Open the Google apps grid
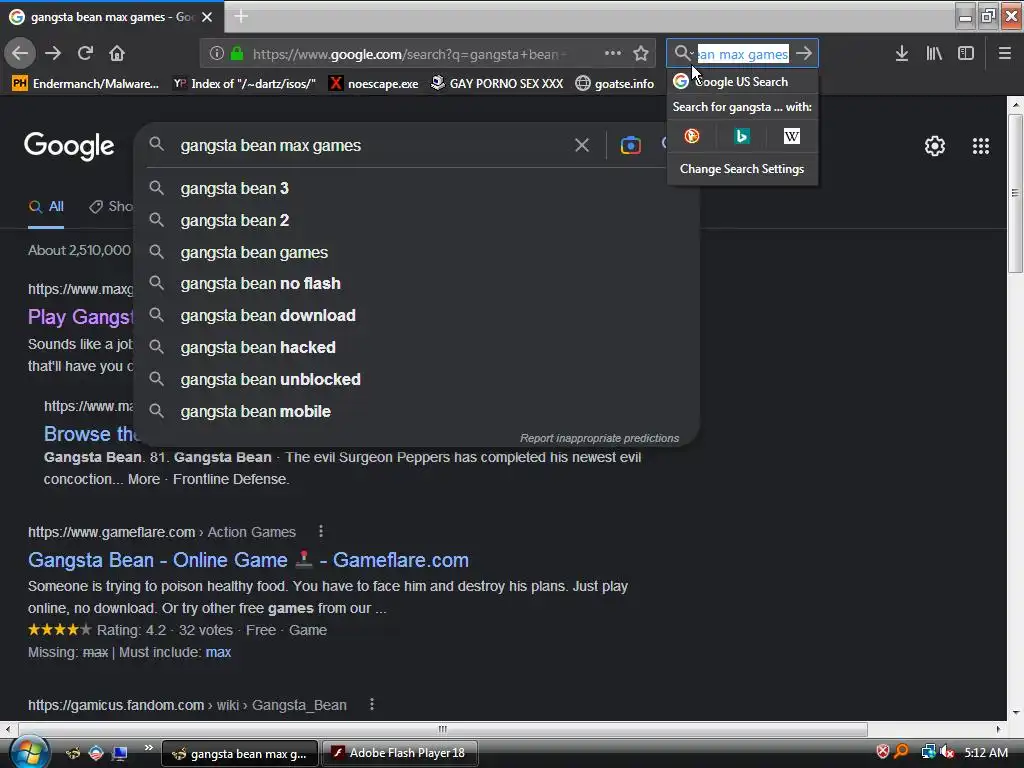The height and width of the screenshot is (768, 1024). tap(981, 146)
